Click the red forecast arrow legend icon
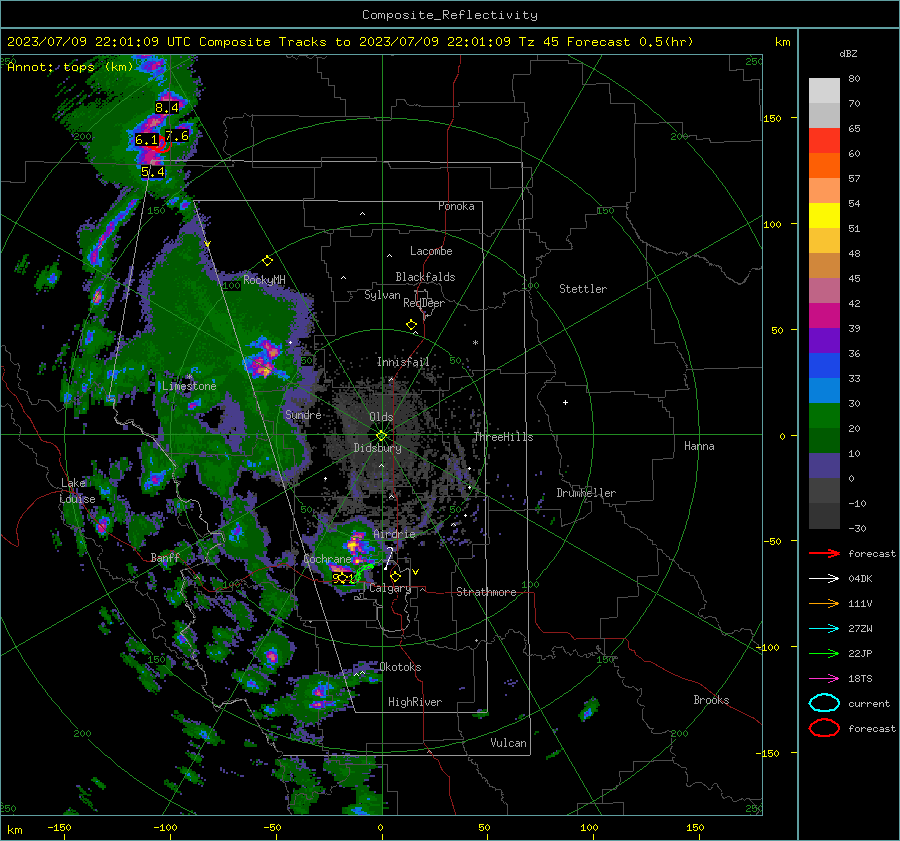The width and height of the screenshot is (900, 841). 824,553
